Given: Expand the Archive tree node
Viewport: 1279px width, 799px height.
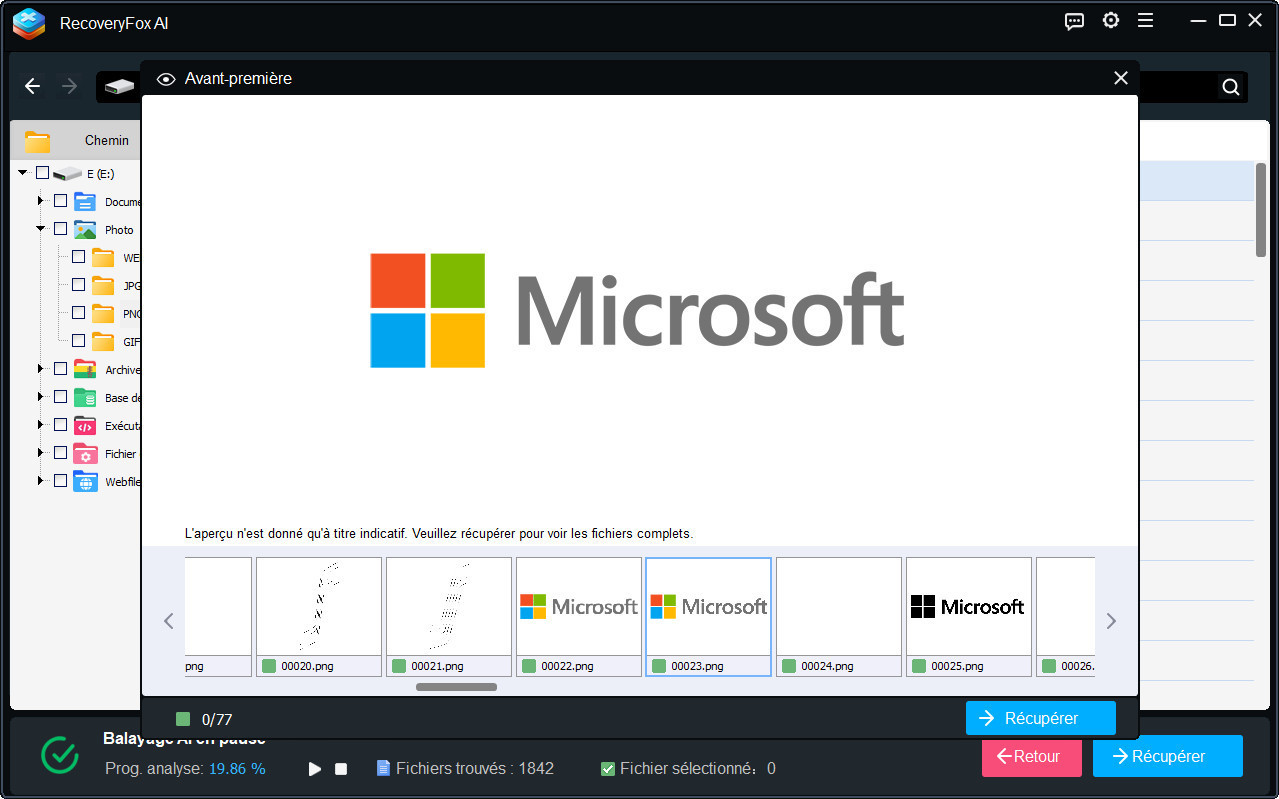Looking at the screenshot, I should pos(41,369).
